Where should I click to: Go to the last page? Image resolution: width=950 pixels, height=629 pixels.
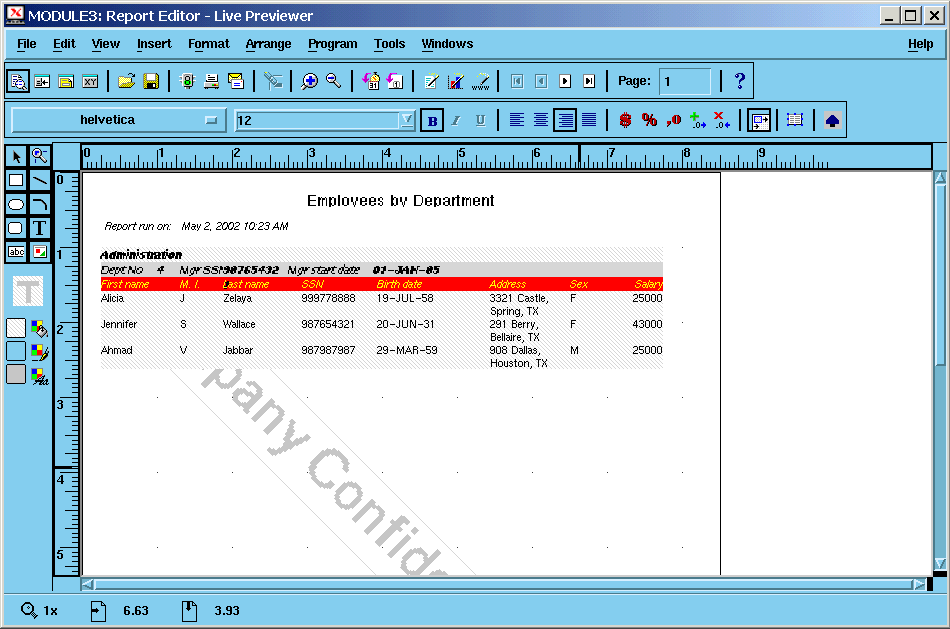pyautogui.click(x=589, y=81)
